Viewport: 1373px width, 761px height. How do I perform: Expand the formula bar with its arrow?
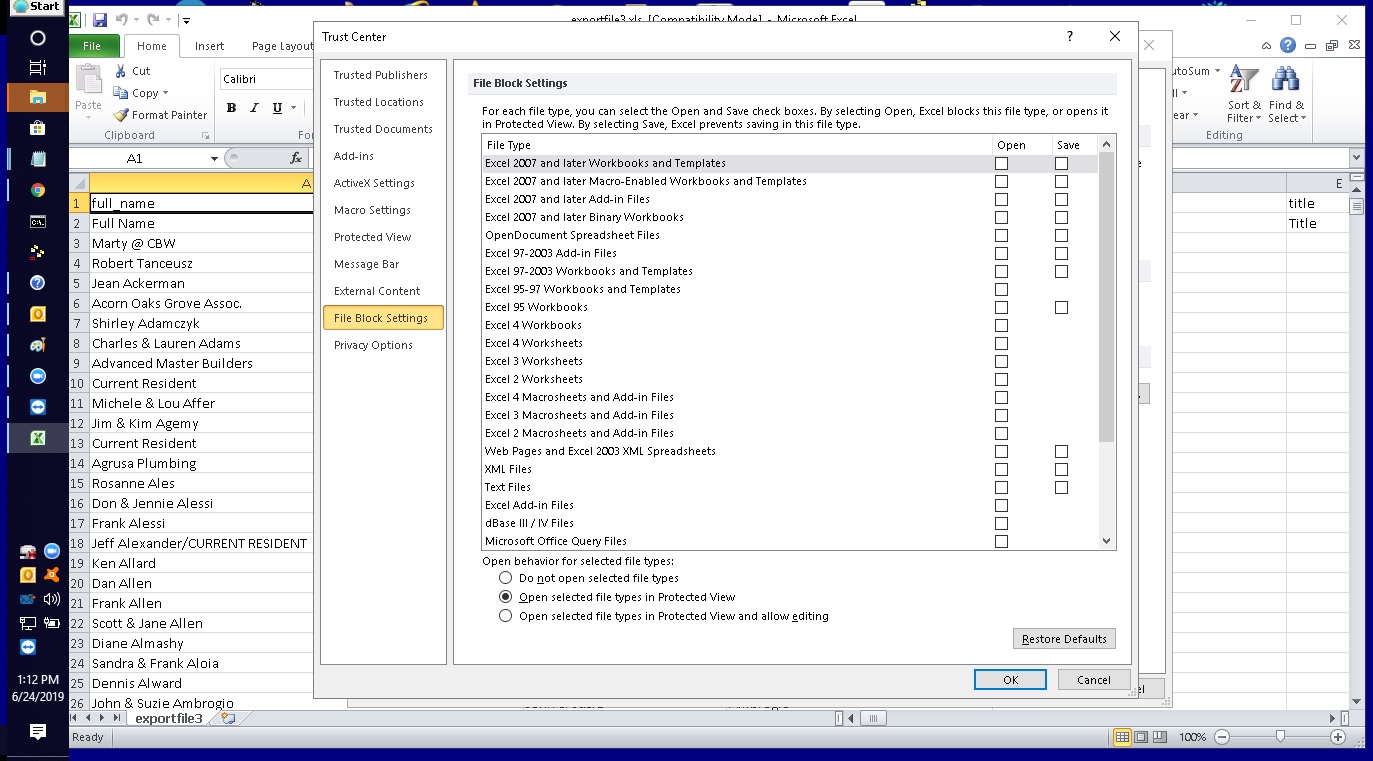pos(1356,158)
